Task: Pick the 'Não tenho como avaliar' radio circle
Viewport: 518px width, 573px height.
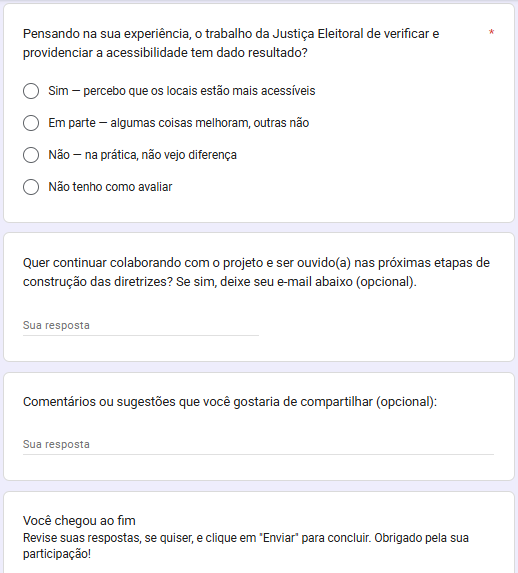Action: pyautogui.click(x=31, y=187)
